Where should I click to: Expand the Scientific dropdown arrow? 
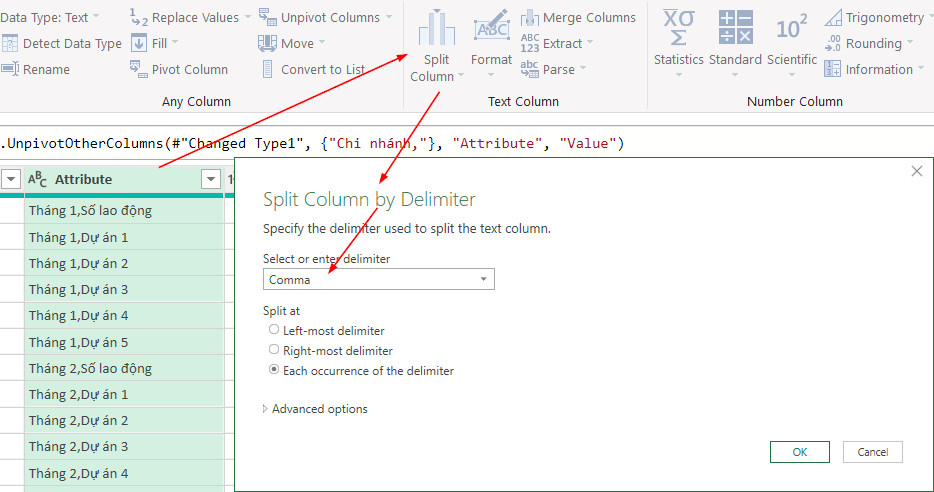tap(792, 75)
